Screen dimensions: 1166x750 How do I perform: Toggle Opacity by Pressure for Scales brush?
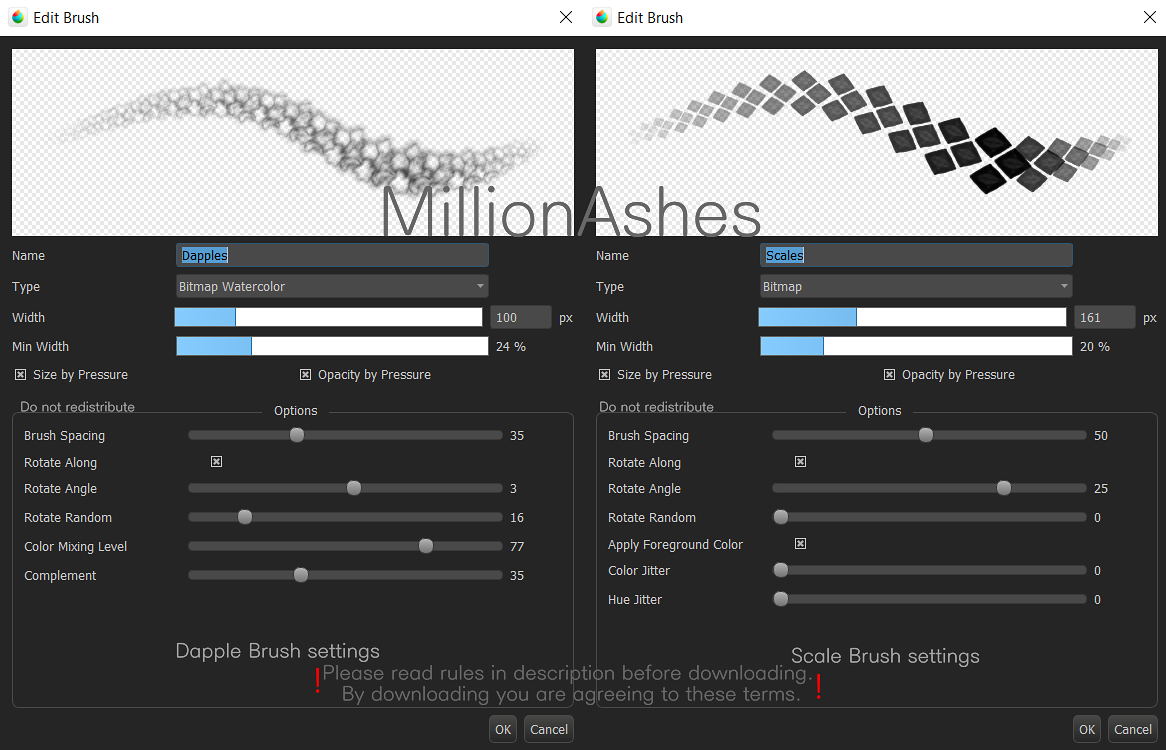point(889,375)
